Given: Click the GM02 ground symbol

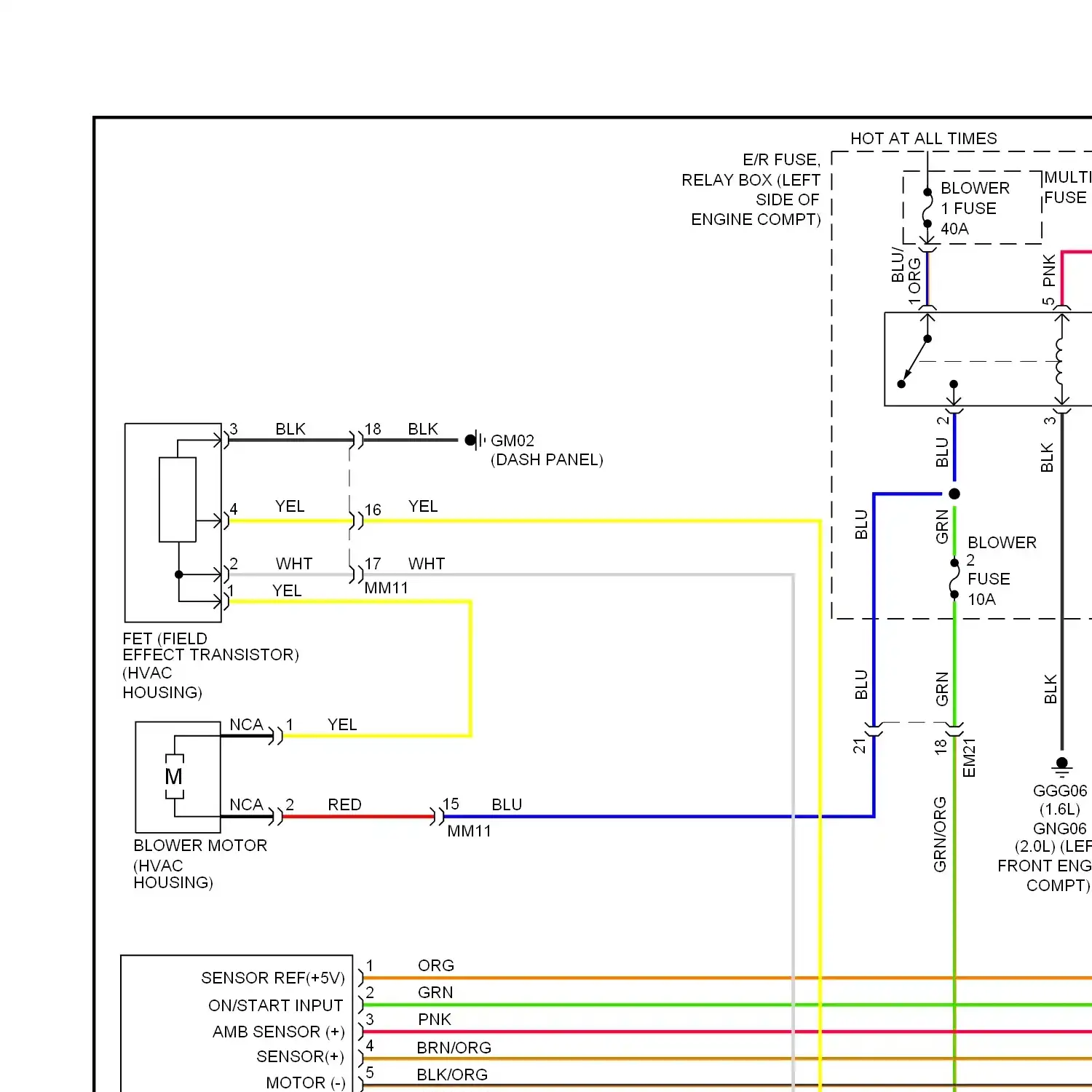Looking at the screenshot, I should pyautogui.click(x=475, y=440).
